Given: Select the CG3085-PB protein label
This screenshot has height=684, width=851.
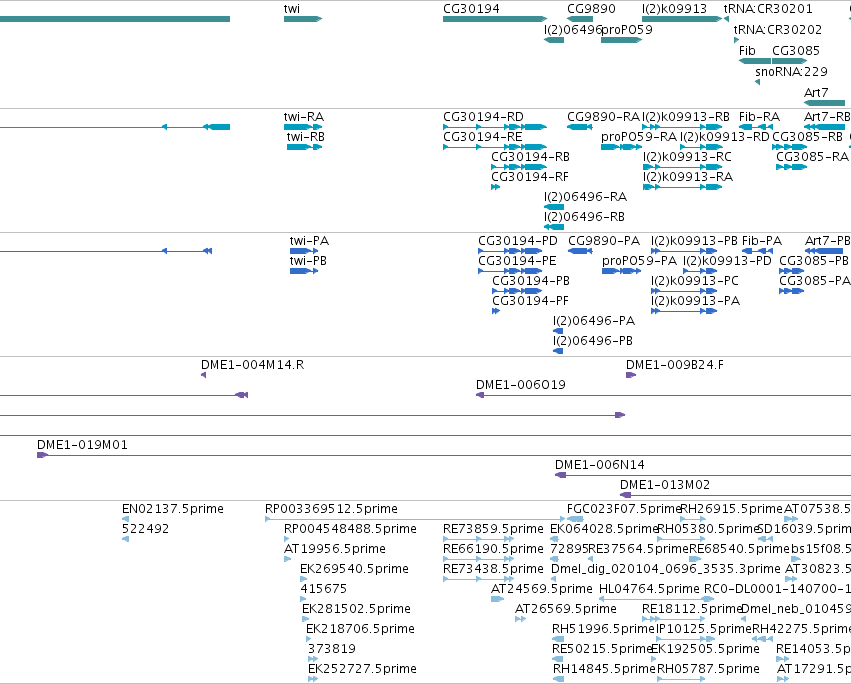Looking at the screenshot, I should (814, 261).
